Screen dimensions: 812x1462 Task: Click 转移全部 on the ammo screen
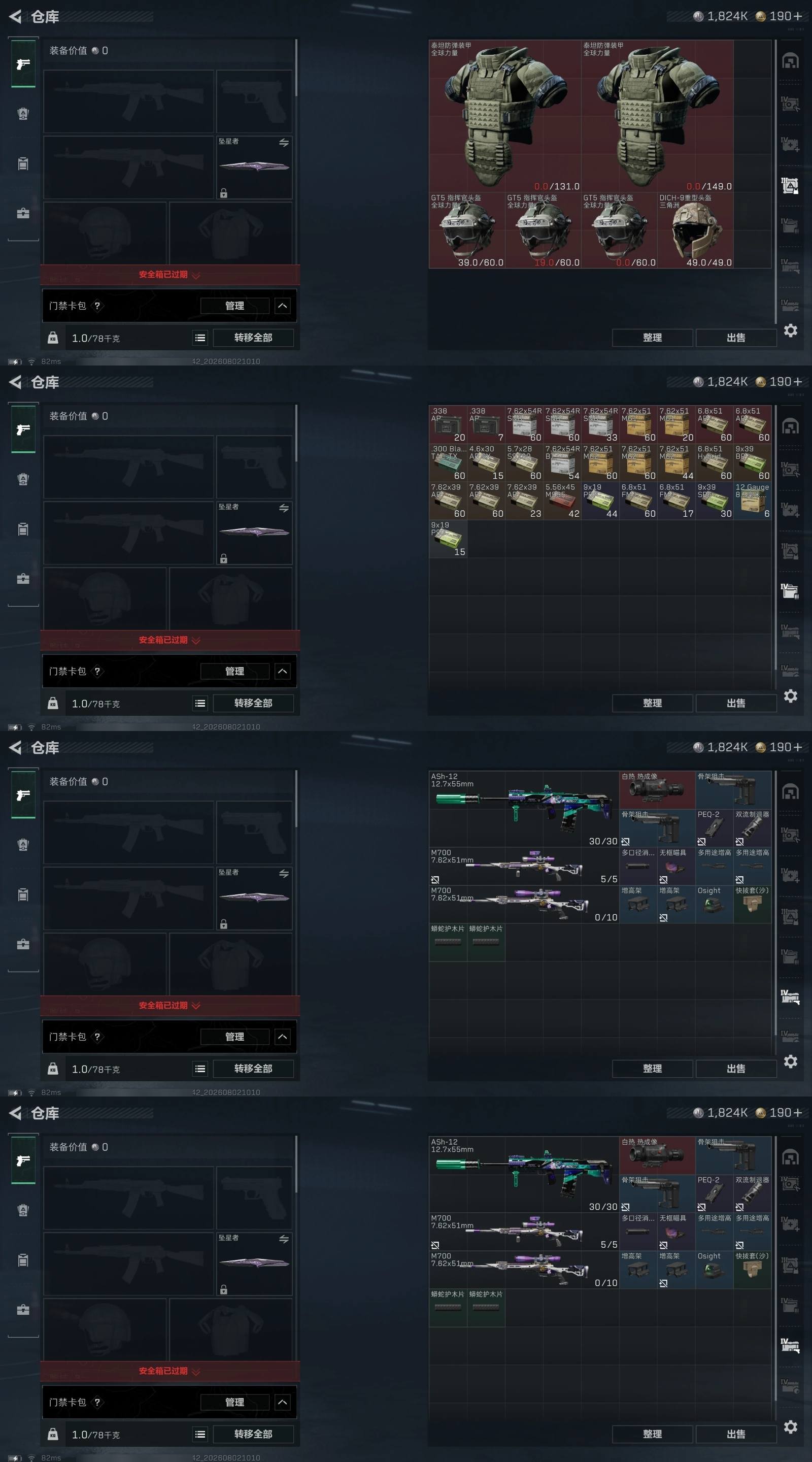click(x=253, y=703)
